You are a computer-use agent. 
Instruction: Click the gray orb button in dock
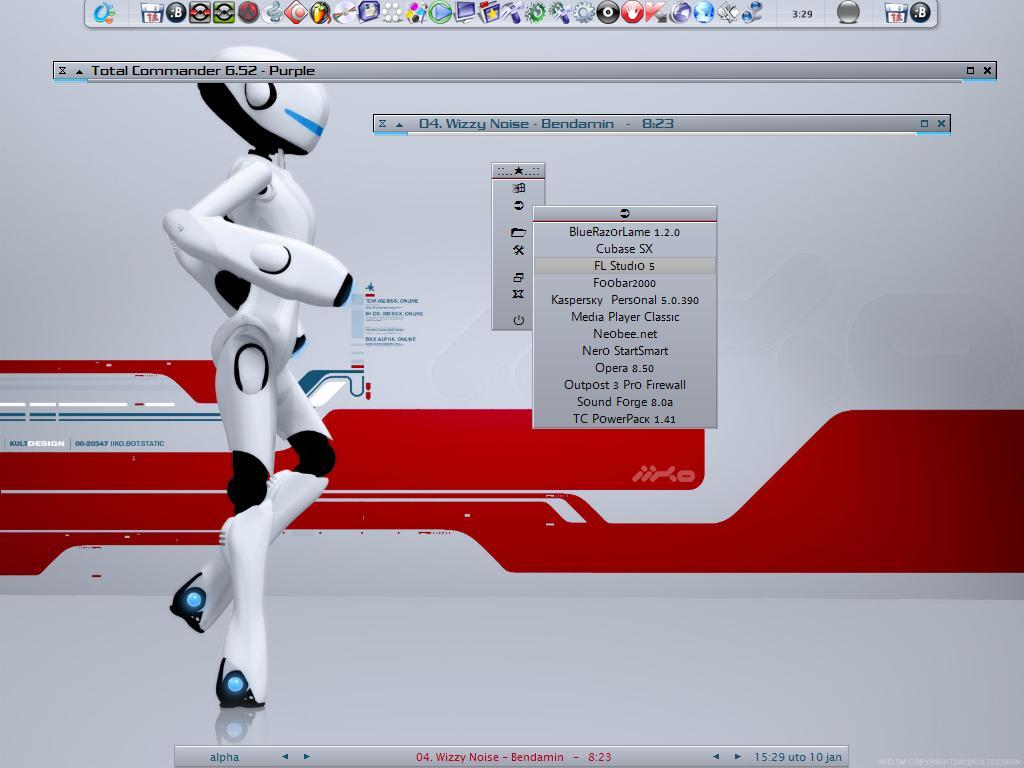848,13
